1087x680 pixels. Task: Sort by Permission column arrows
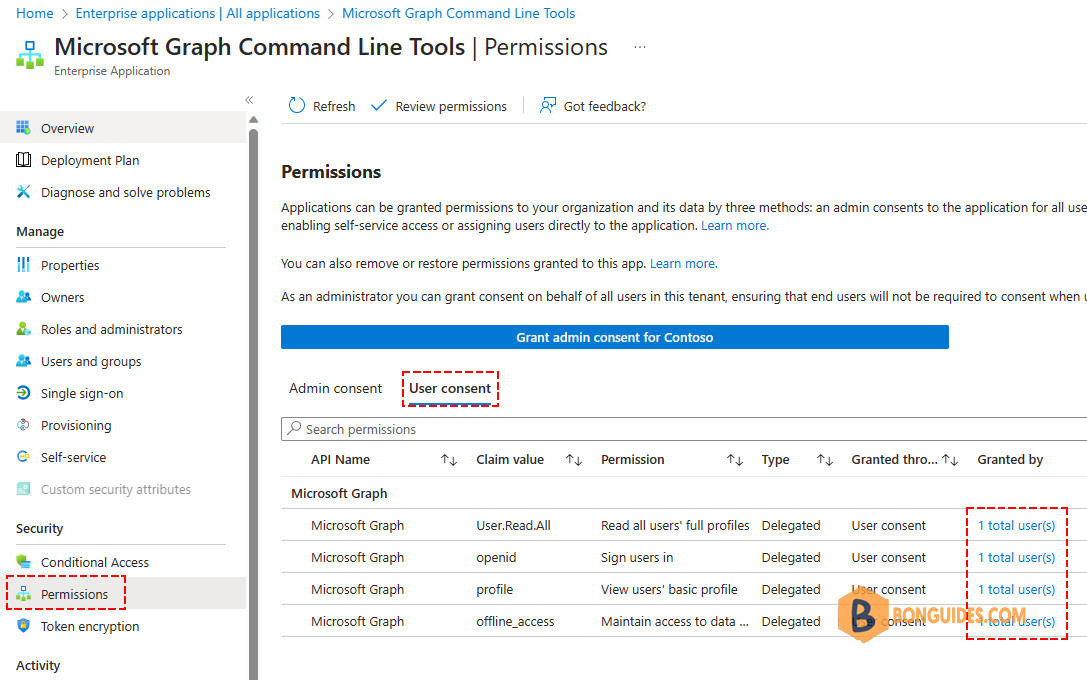pos(735,460)
